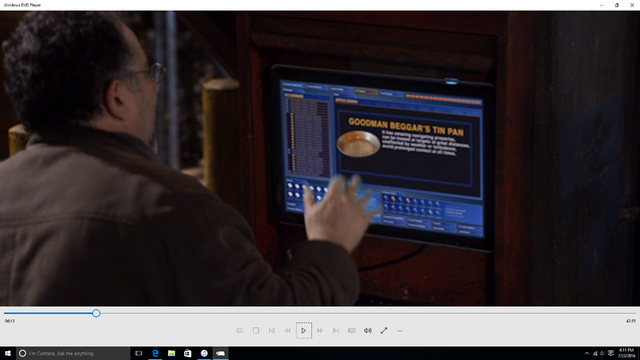Click the seek bar position thumb
This screenshot has height=360, width=640.
pyautogui.click(x=96, y=313)
